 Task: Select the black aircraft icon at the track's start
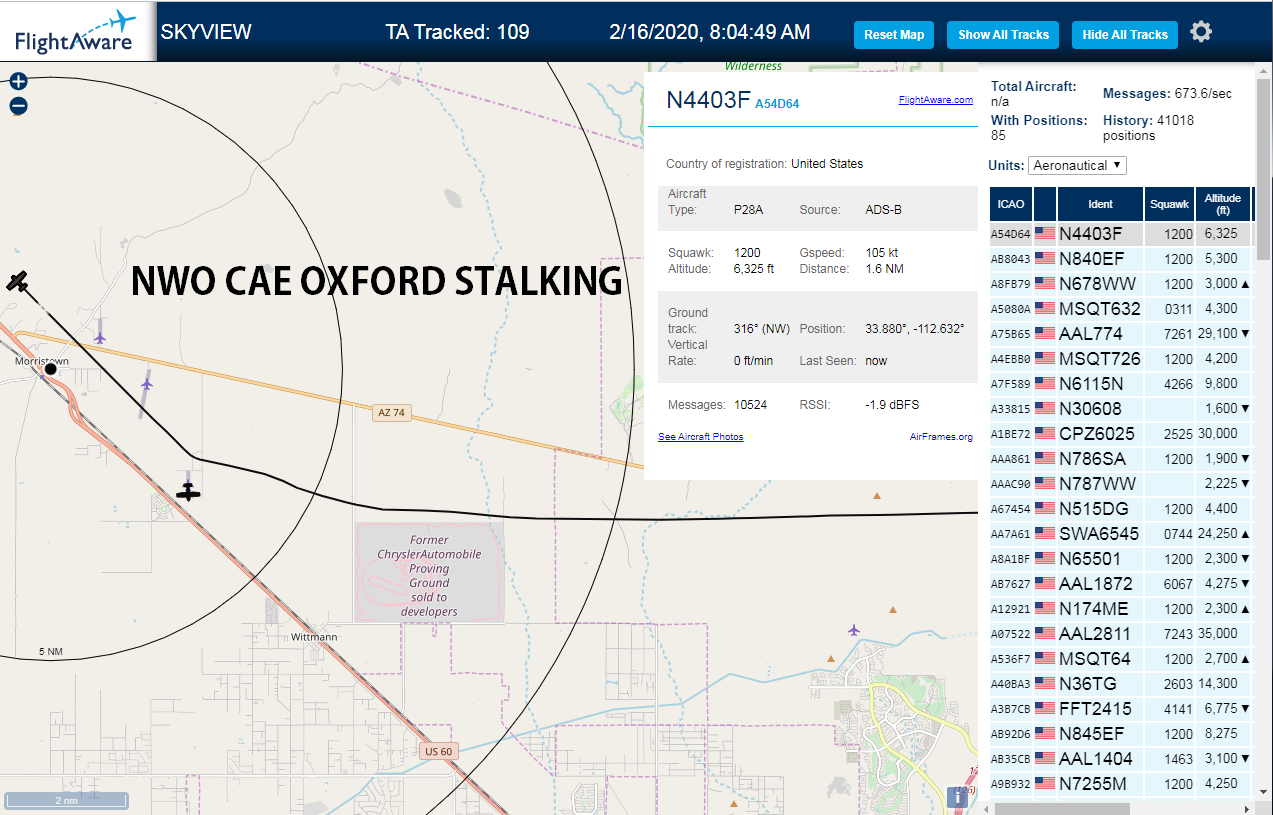(x=18, y=281)
